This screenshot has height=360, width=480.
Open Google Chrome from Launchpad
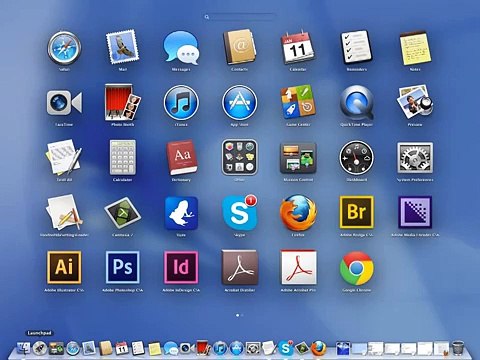click(x=356, y=268)
